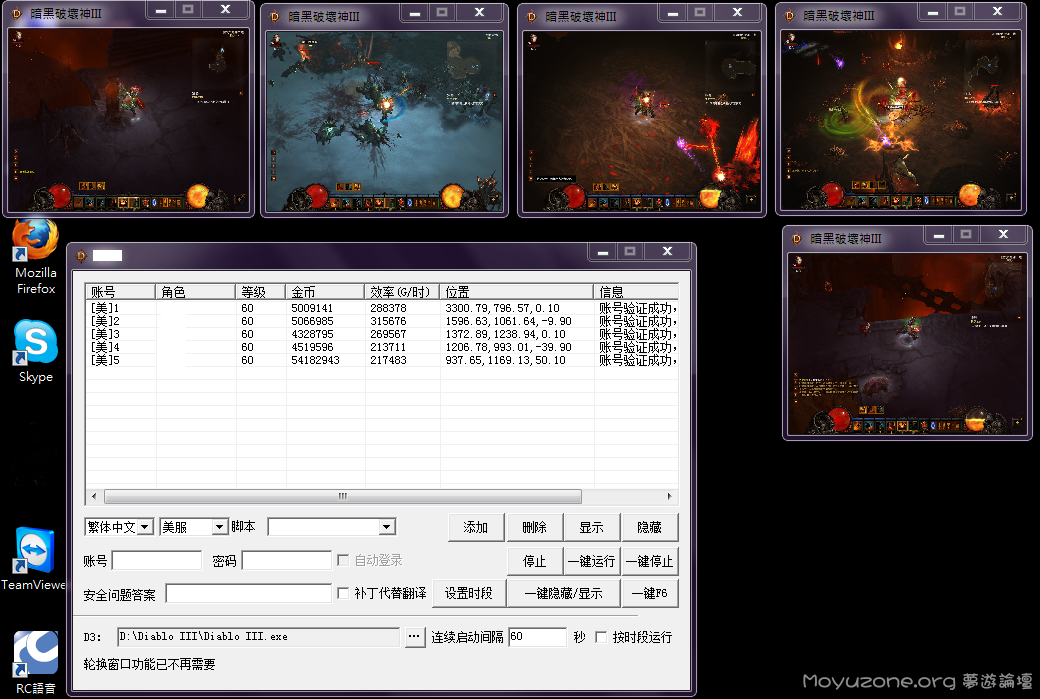Select the account row [美]3
Image resolution: width=1040 pixels, height=699 pixels.
coord(382,334)
